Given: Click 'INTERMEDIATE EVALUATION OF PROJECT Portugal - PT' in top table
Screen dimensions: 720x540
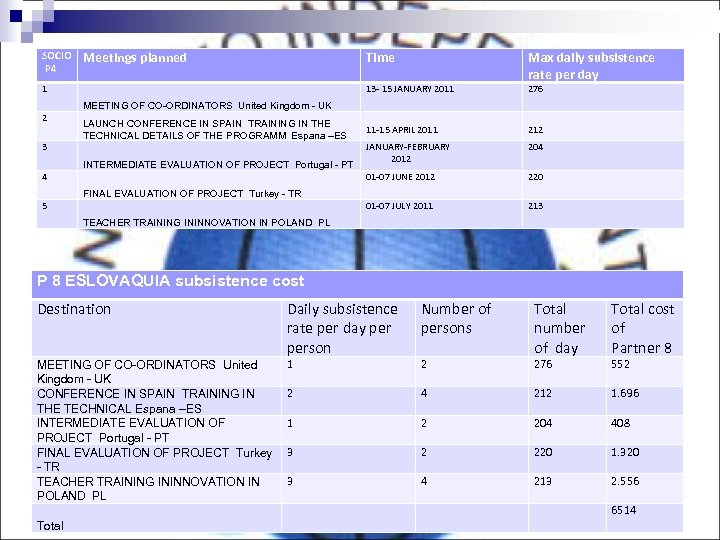Looking at the screenshot, I should (x=218, y=164).
